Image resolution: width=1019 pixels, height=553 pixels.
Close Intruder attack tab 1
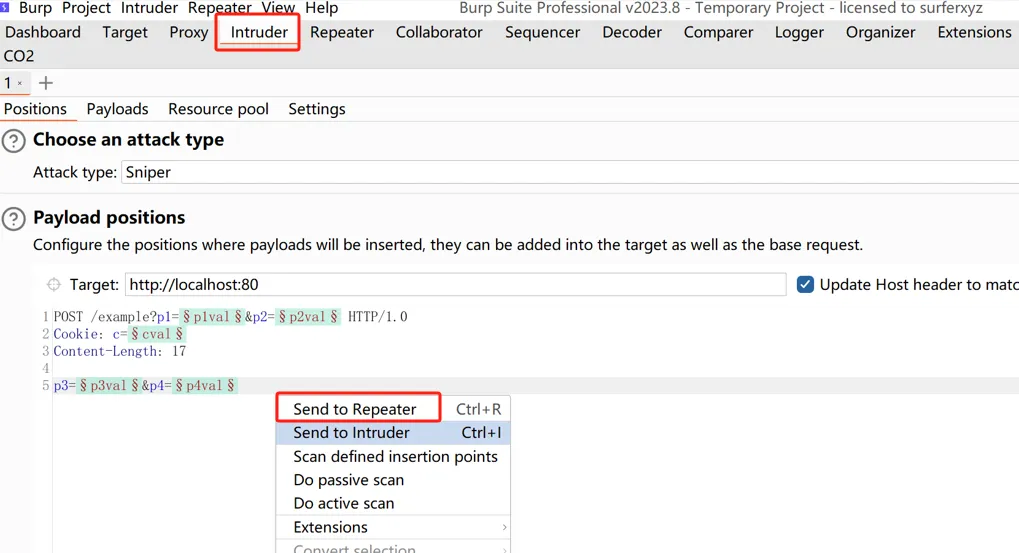20,83
